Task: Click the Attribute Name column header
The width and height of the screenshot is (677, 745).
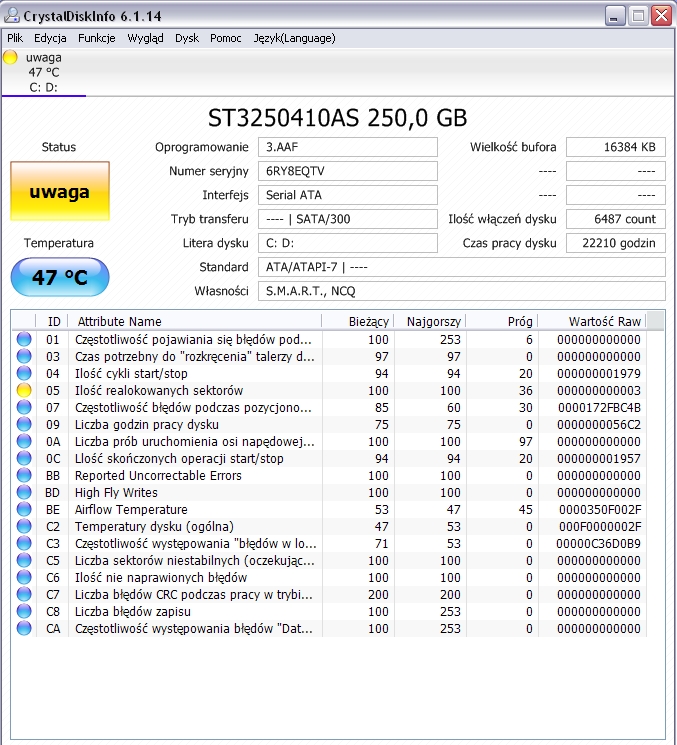Action: pyautogui.click(x=195, y=322)
